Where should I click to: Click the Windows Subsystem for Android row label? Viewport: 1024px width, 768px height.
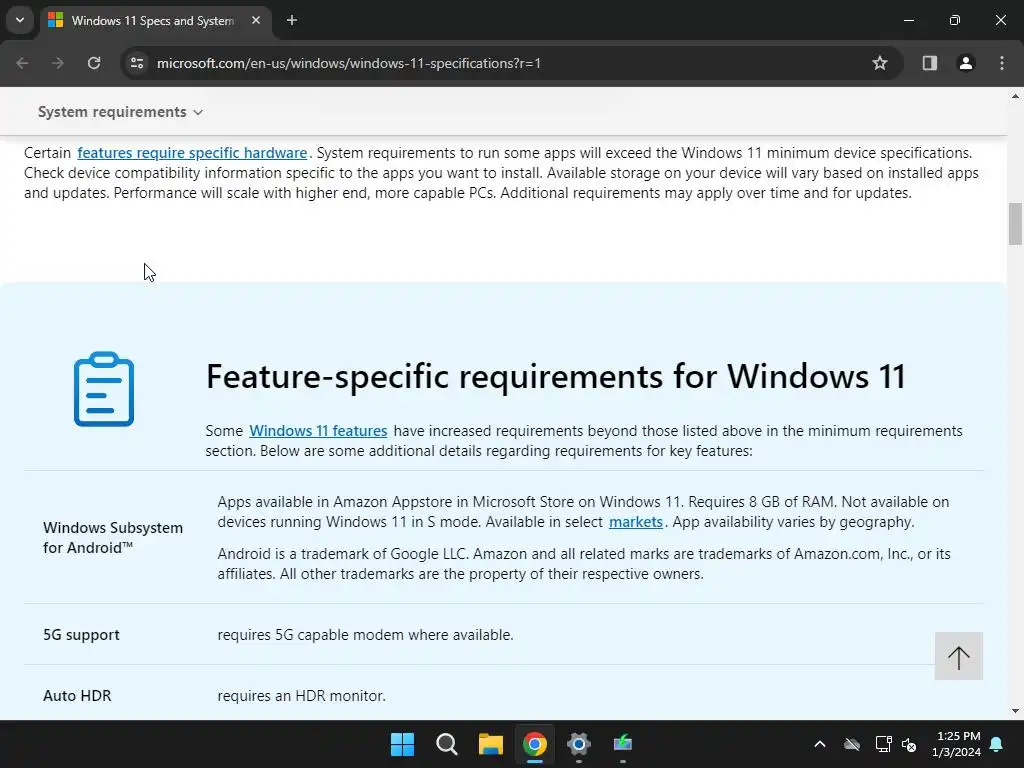[x=113, y=537]
